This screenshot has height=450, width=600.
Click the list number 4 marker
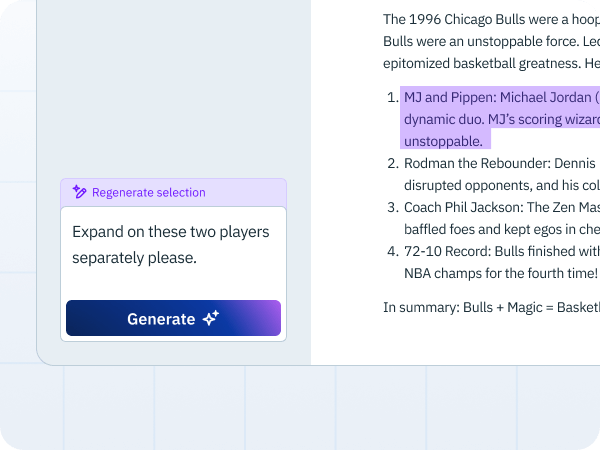coord(393,251)
